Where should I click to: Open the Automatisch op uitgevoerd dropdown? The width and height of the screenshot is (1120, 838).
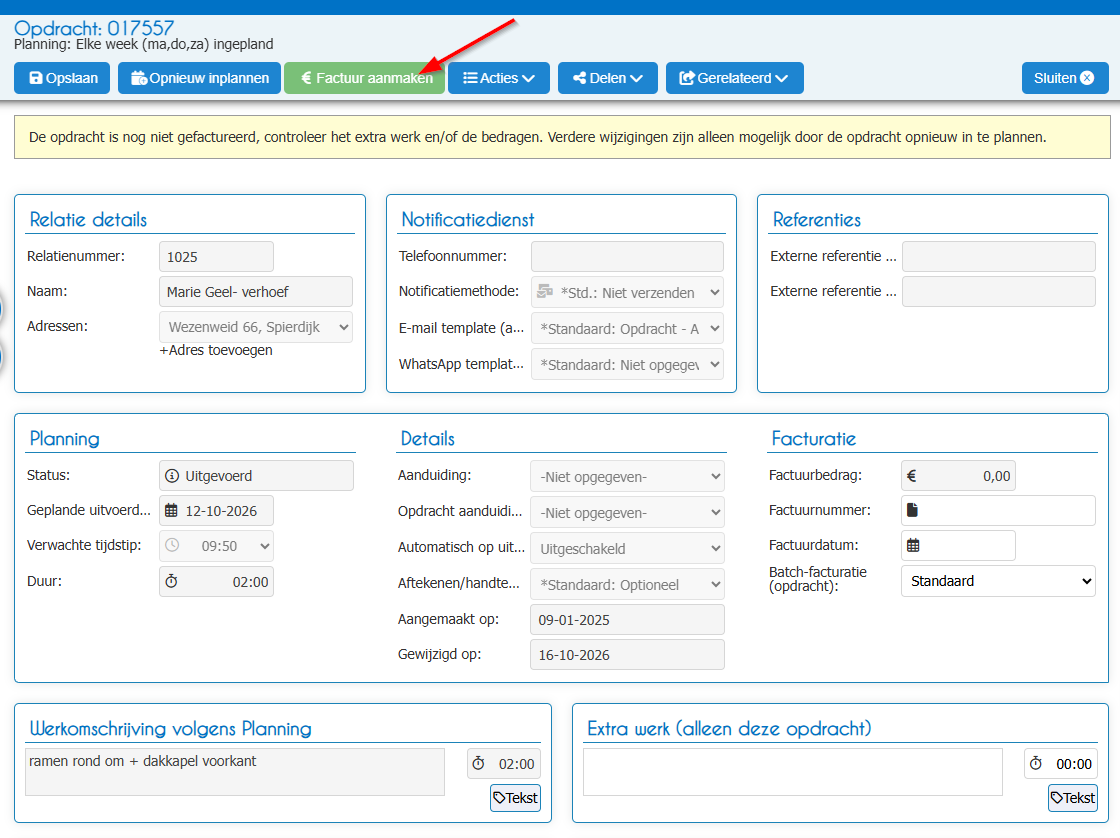627,549
